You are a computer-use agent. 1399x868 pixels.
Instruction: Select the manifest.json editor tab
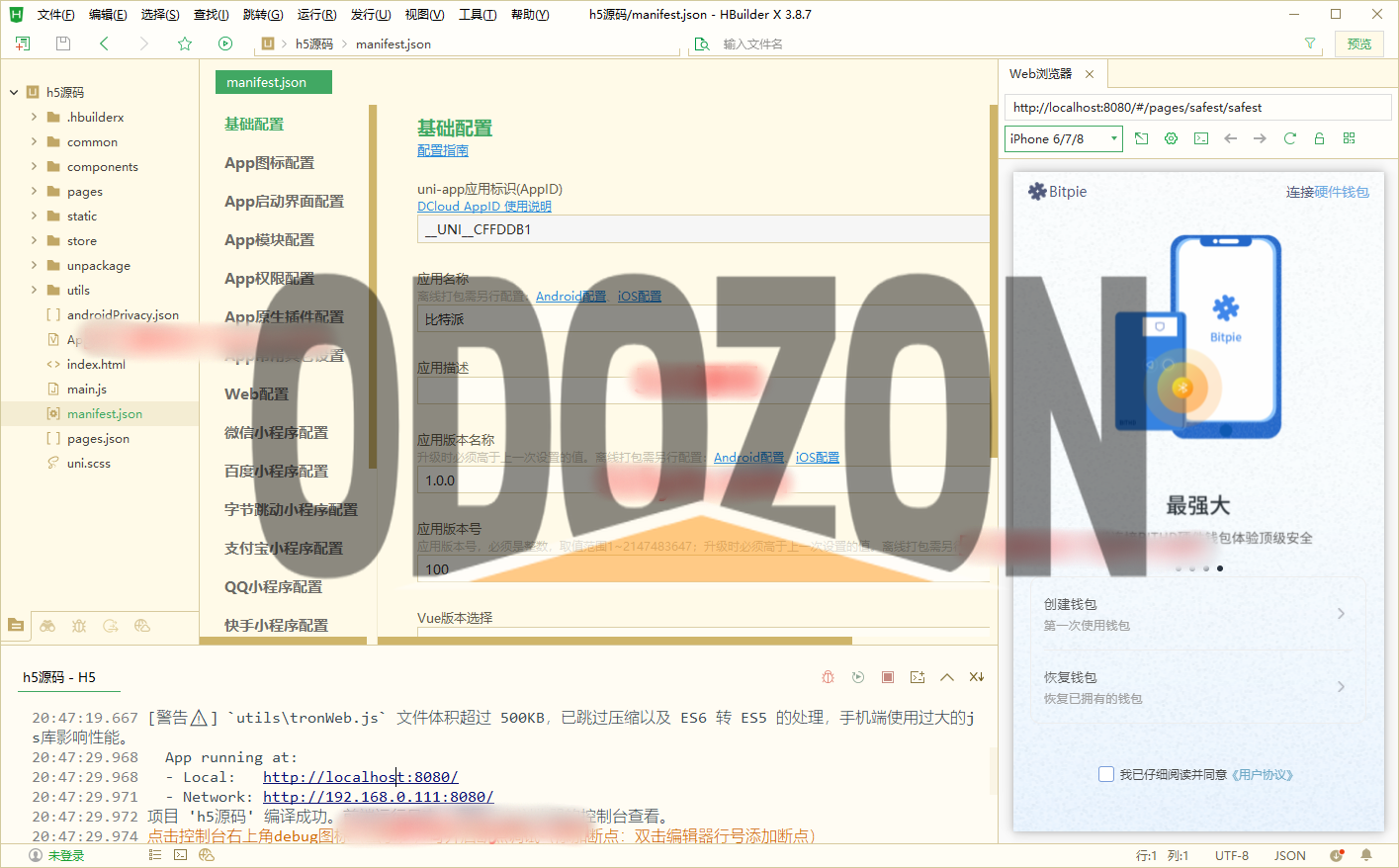click(274, 82)
